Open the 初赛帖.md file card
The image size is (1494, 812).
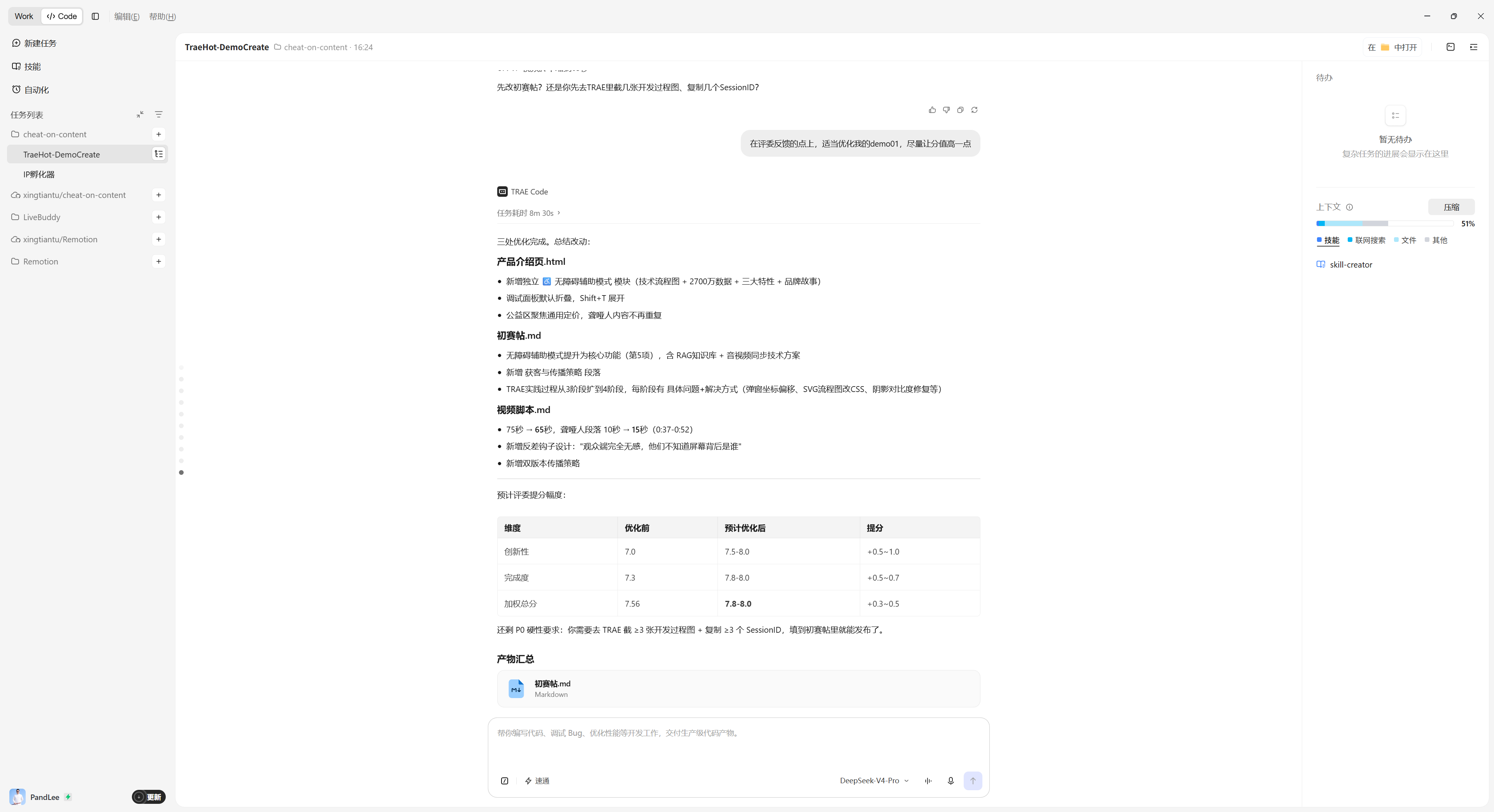[738, 689]
